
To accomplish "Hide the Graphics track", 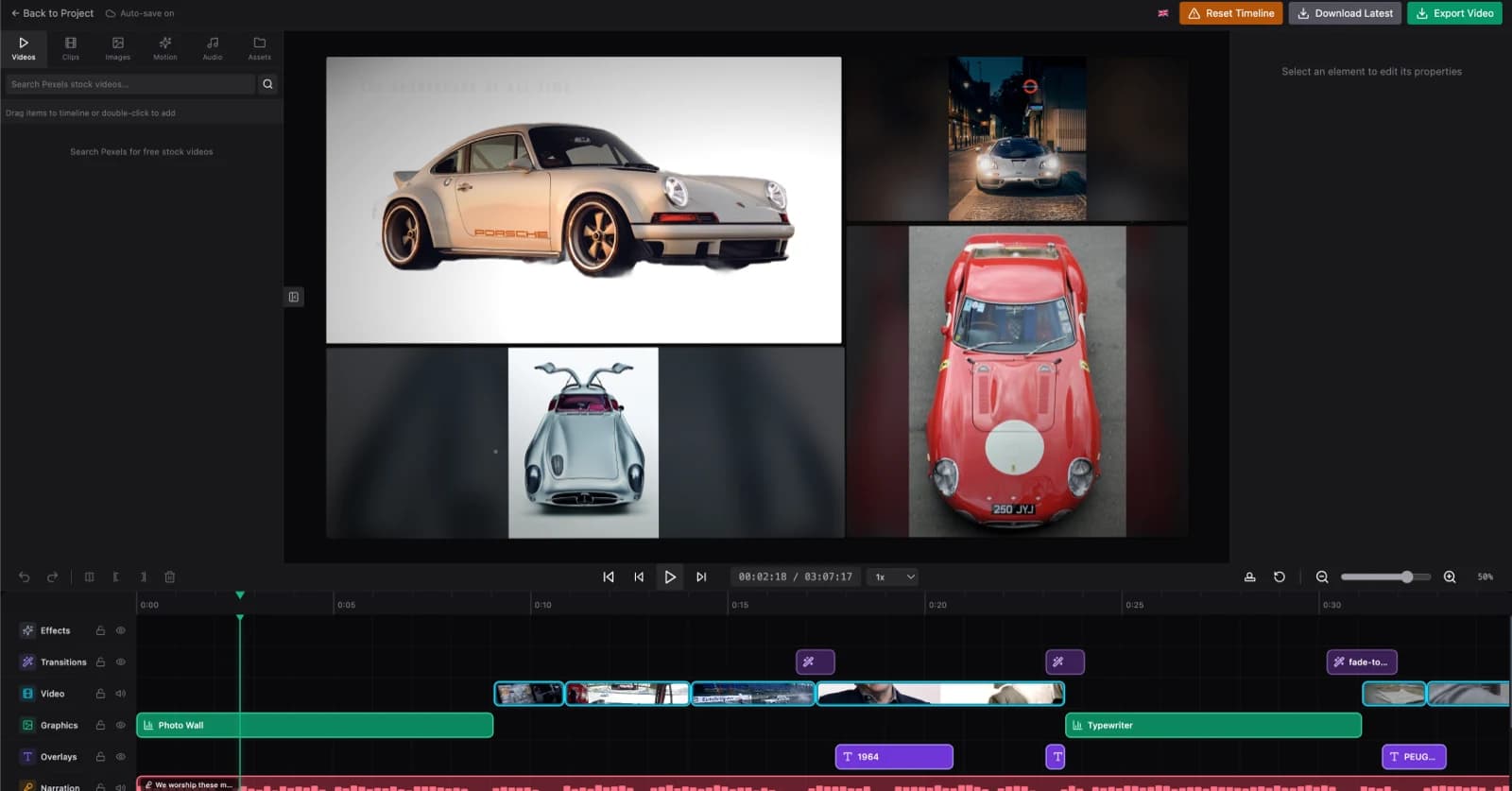I will coord(121,725).
